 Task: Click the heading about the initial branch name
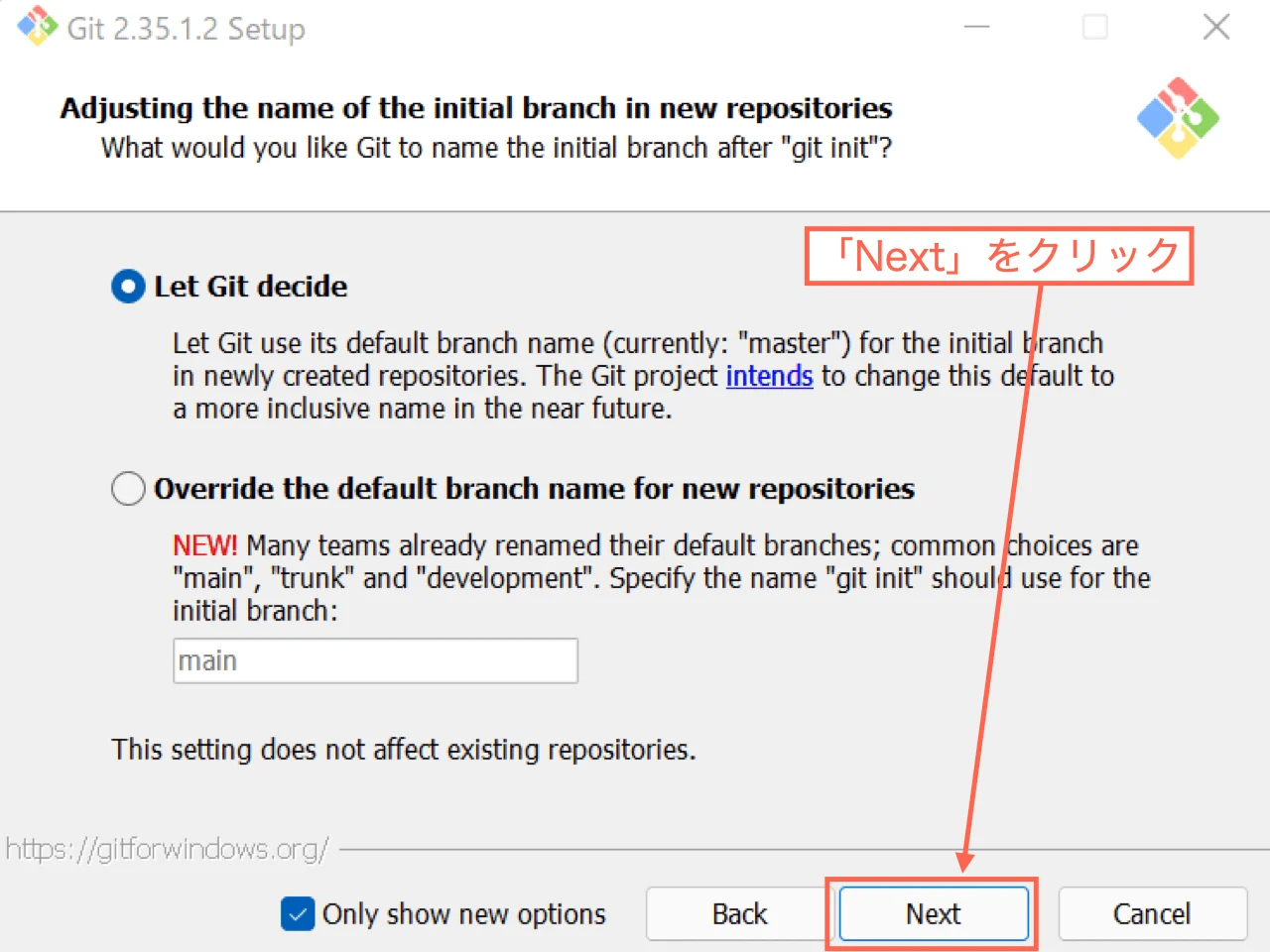[x=476, y=107]
